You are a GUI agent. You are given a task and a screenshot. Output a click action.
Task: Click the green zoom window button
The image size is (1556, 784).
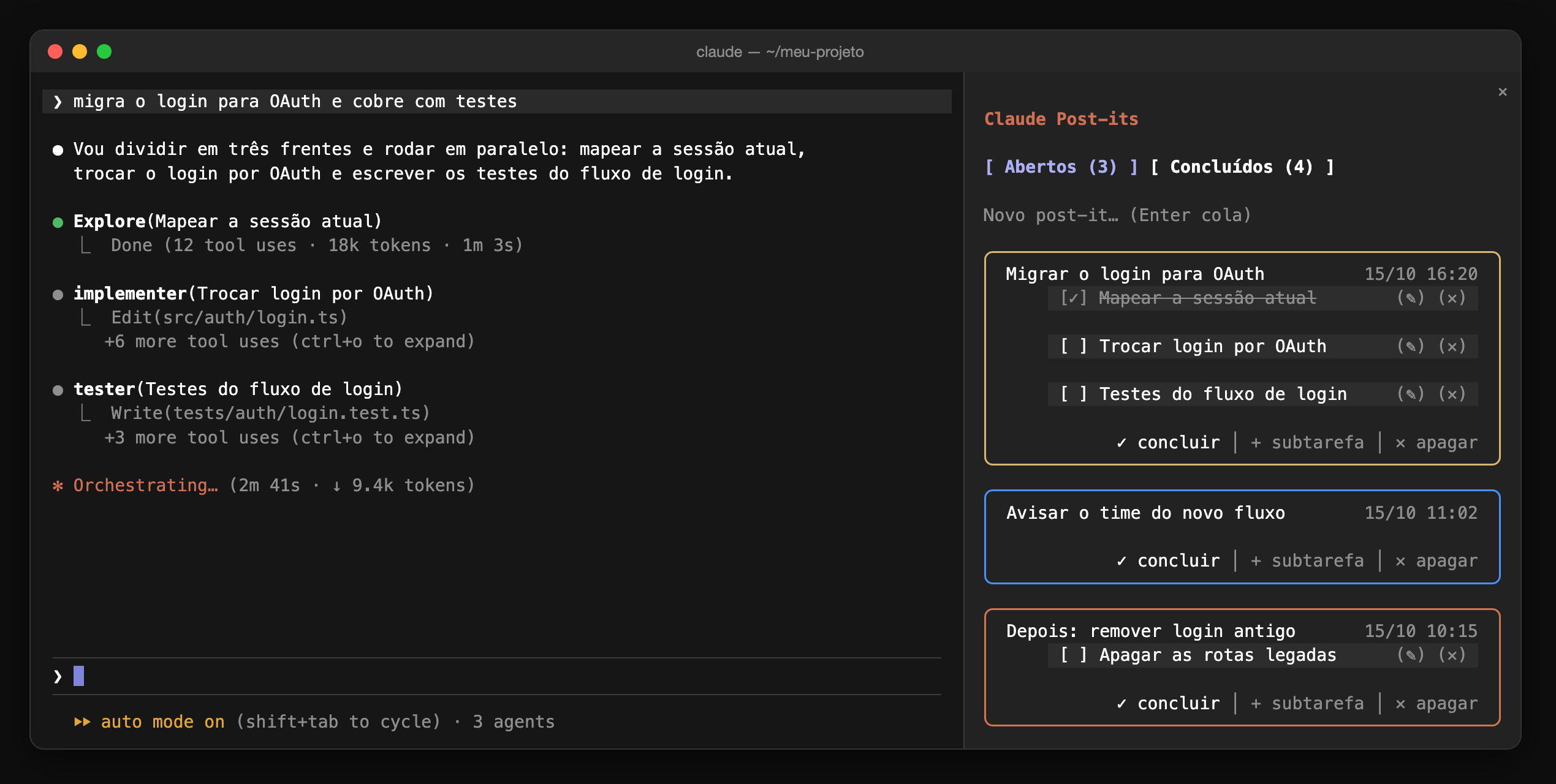coord(104,51)
